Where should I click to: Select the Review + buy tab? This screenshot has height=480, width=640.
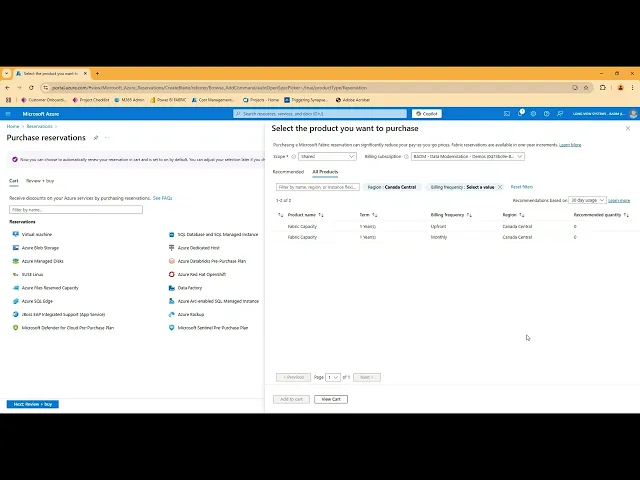click(40, 181)
